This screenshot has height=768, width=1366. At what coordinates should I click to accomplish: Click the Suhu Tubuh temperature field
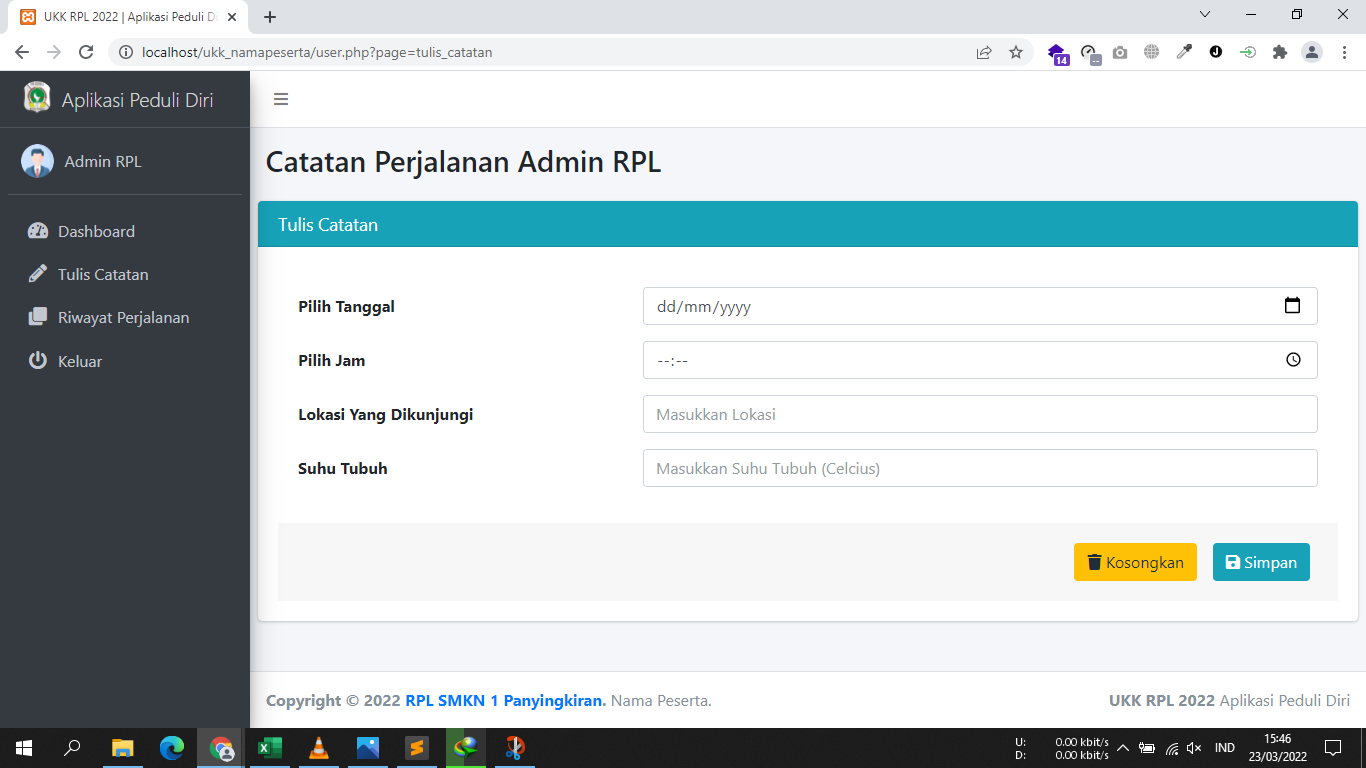tap(979, 468)
